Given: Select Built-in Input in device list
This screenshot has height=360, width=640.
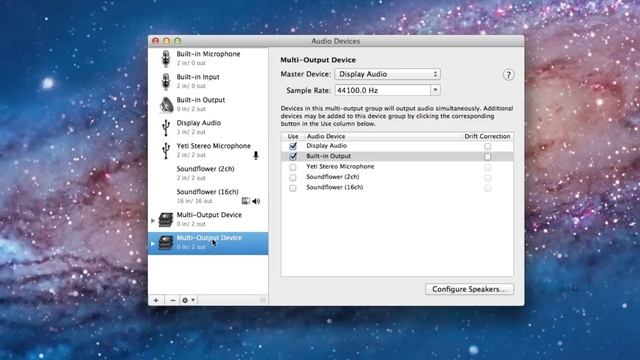Looking at the screenshot, I should 208,81.
